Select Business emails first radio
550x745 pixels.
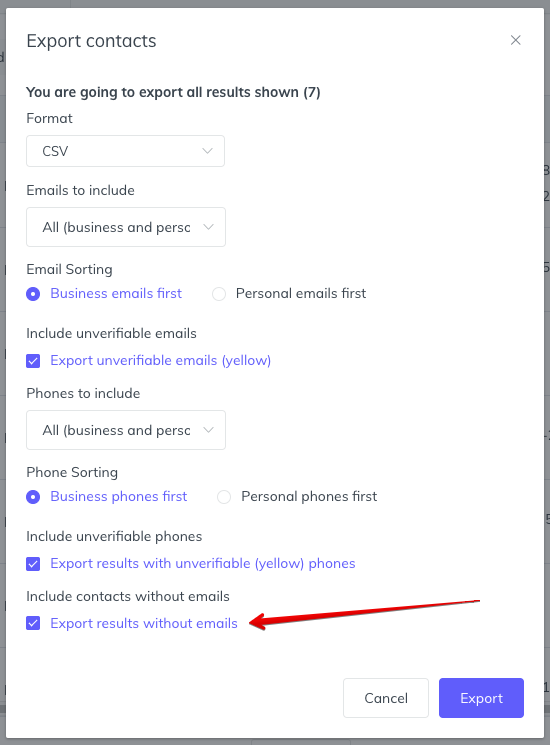33,294
